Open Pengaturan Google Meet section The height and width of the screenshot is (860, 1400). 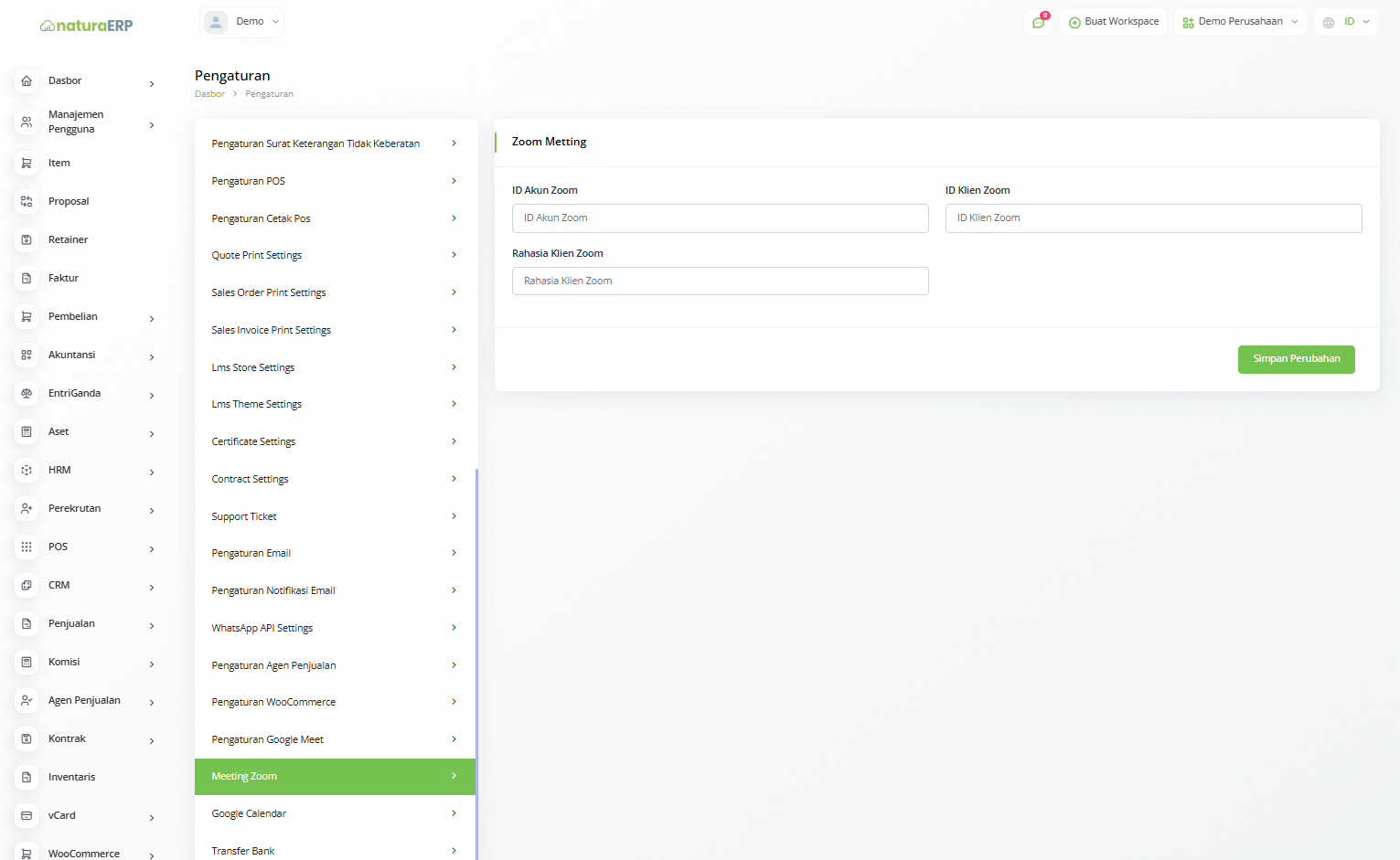tap(335, 739)
